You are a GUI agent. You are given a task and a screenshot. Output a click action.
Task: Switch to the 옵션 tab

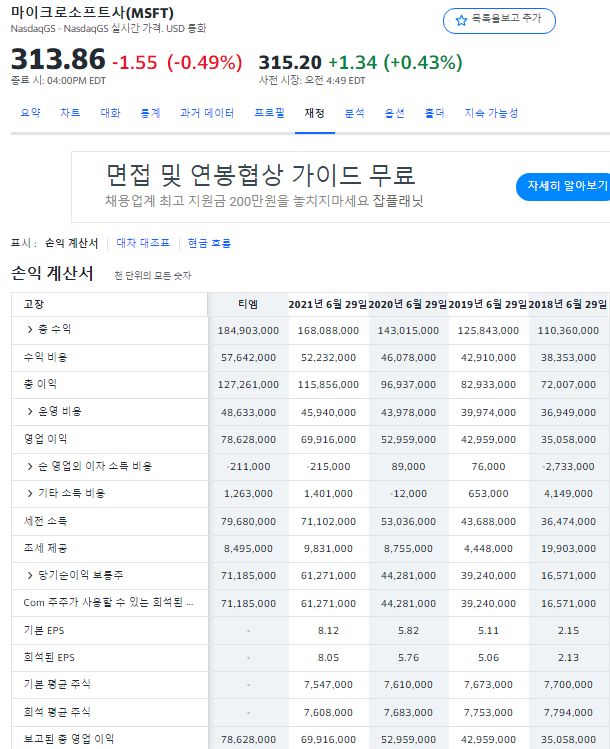(395, 113)
